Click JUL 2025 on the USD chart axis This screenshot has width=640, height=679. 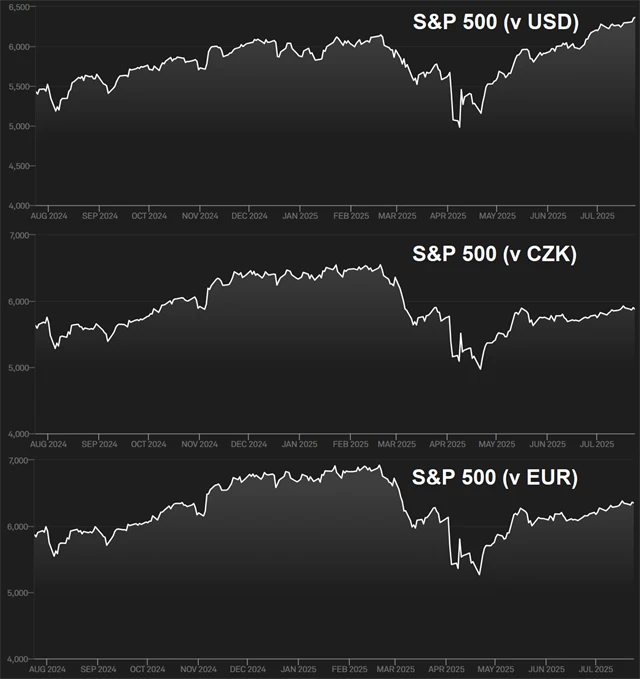point(596,216)
